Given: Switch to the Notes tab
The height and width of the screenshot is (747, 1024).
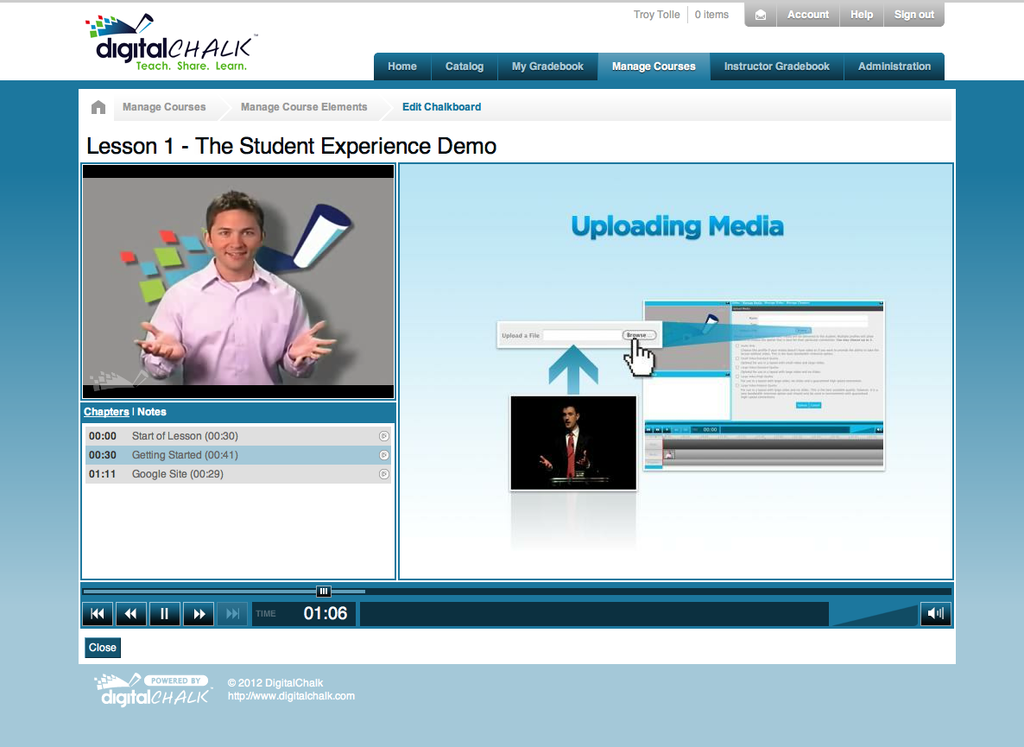Looking at the screenshot, I should tap(152, 412).
